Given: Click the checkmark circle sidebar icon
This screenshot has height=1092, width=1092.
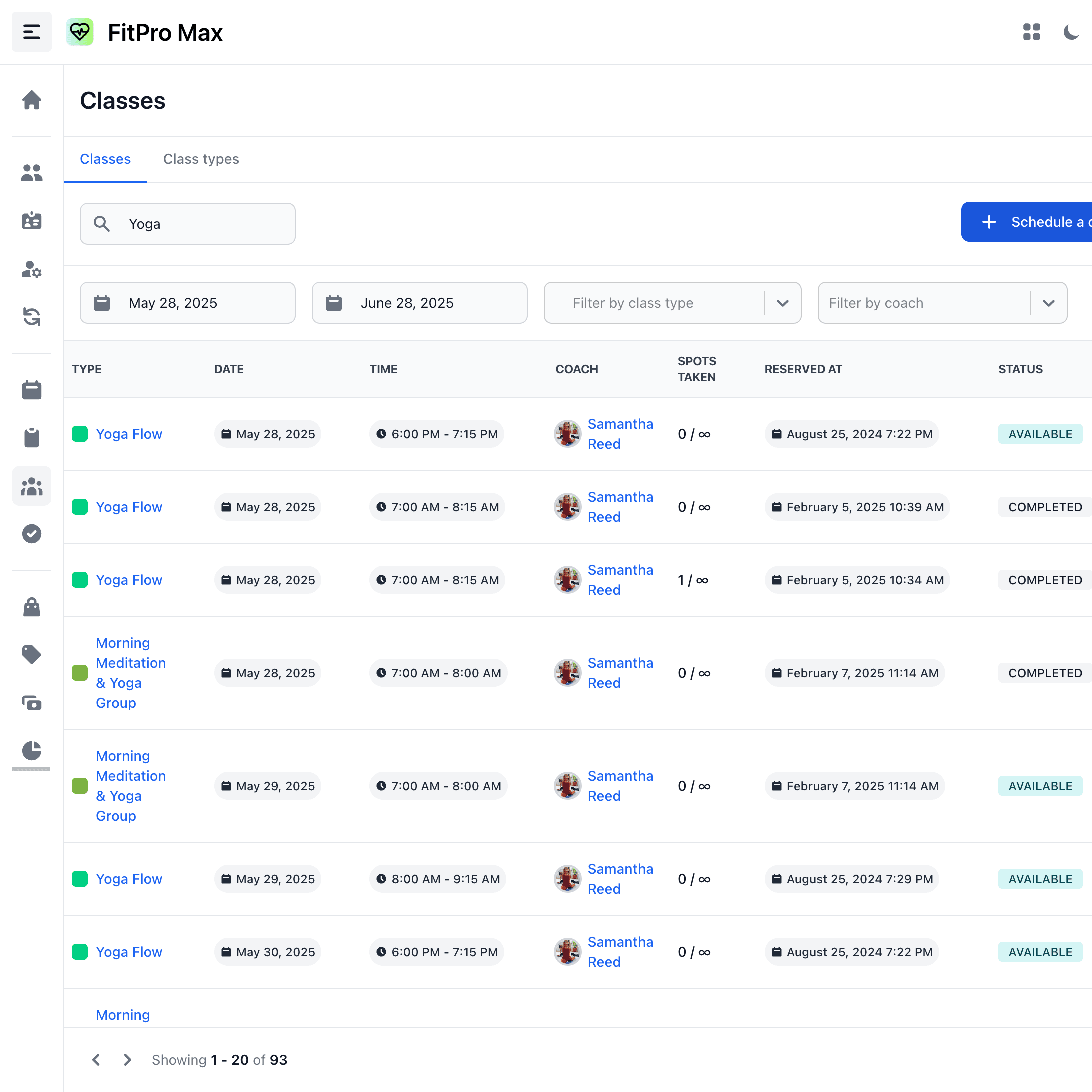Looking at the screenshot, I should pyautogui.click(x=31, y=533).
